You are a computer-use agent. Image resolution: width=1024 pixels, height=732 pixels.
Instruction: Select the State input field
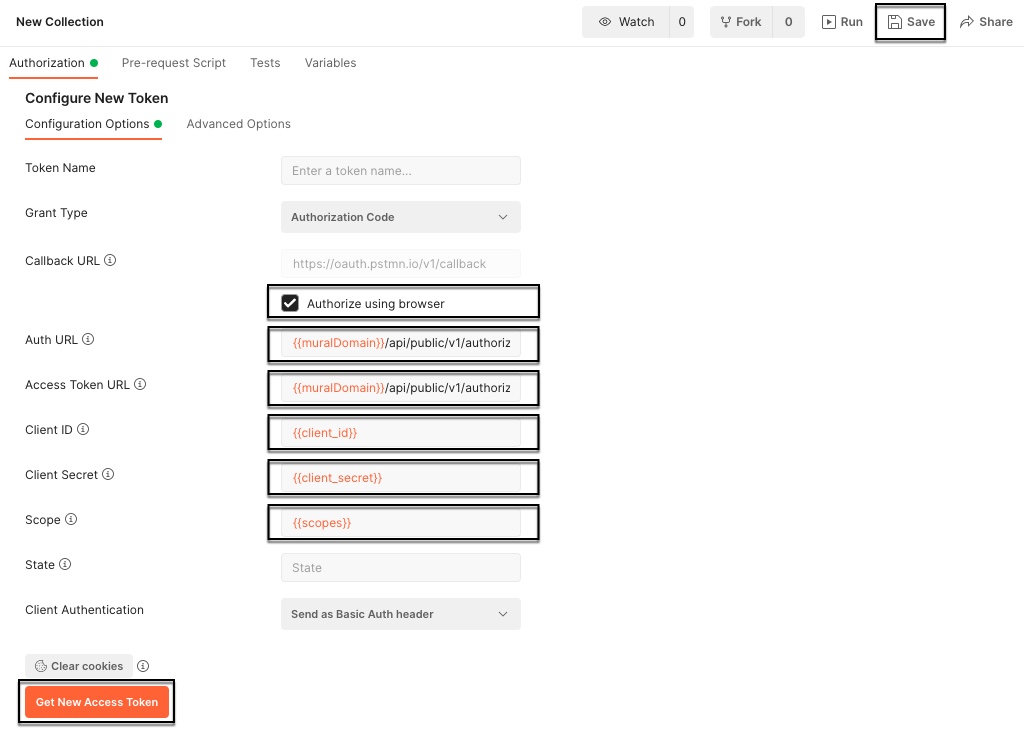tap(400, 567)
